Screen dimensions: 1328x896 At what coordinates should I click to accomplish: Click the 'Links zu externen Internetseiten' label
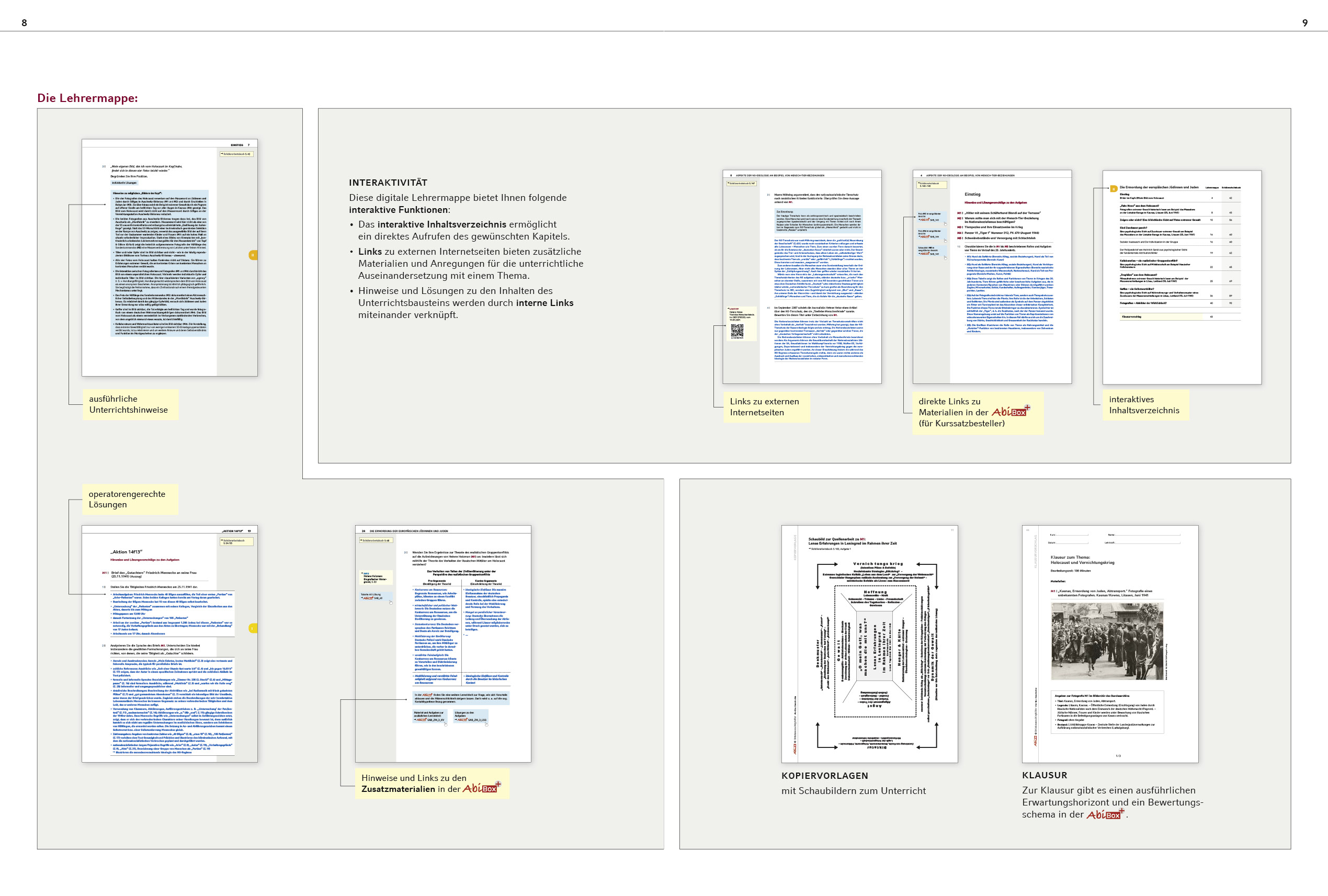pyautogui.click(x=764, y=407)
